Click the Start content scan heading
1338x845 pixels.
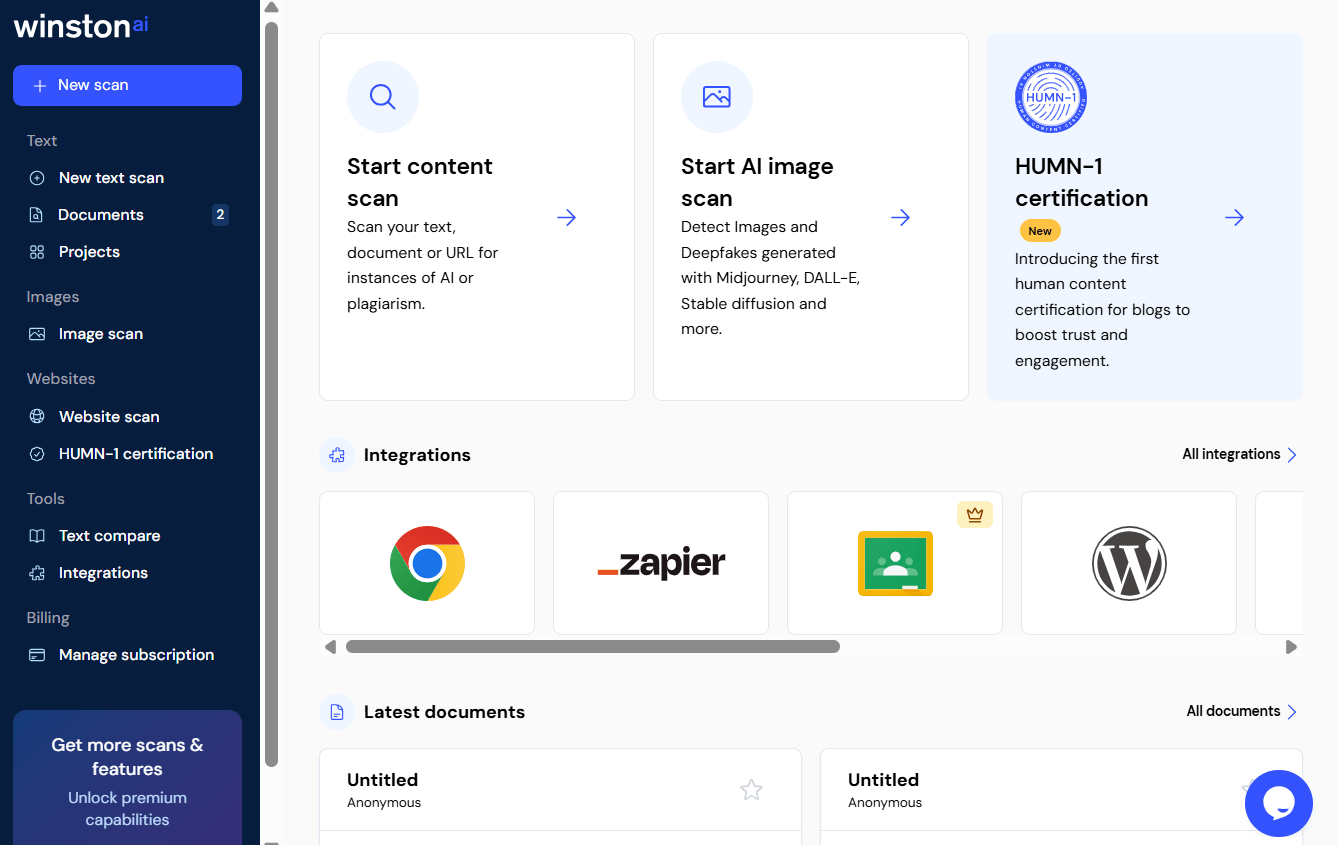[420, 182]
